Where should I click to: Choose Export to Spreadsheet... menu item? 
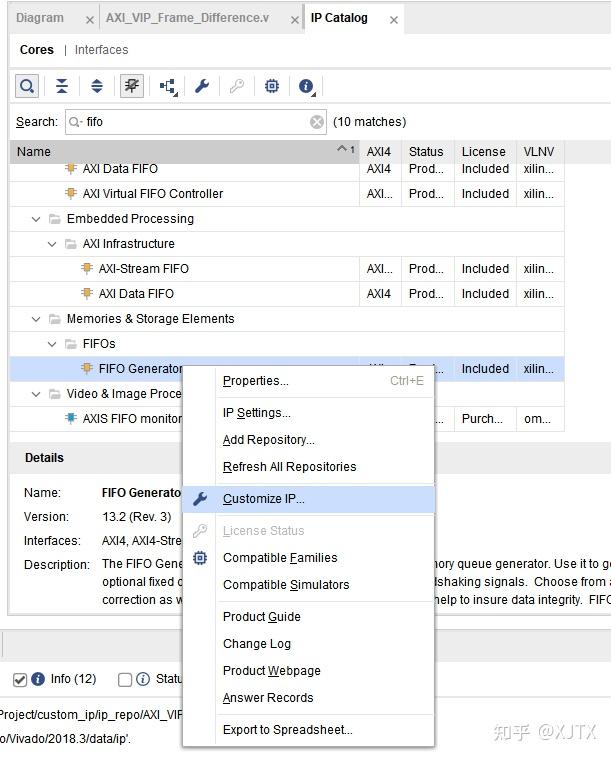[x=308, y=730]
